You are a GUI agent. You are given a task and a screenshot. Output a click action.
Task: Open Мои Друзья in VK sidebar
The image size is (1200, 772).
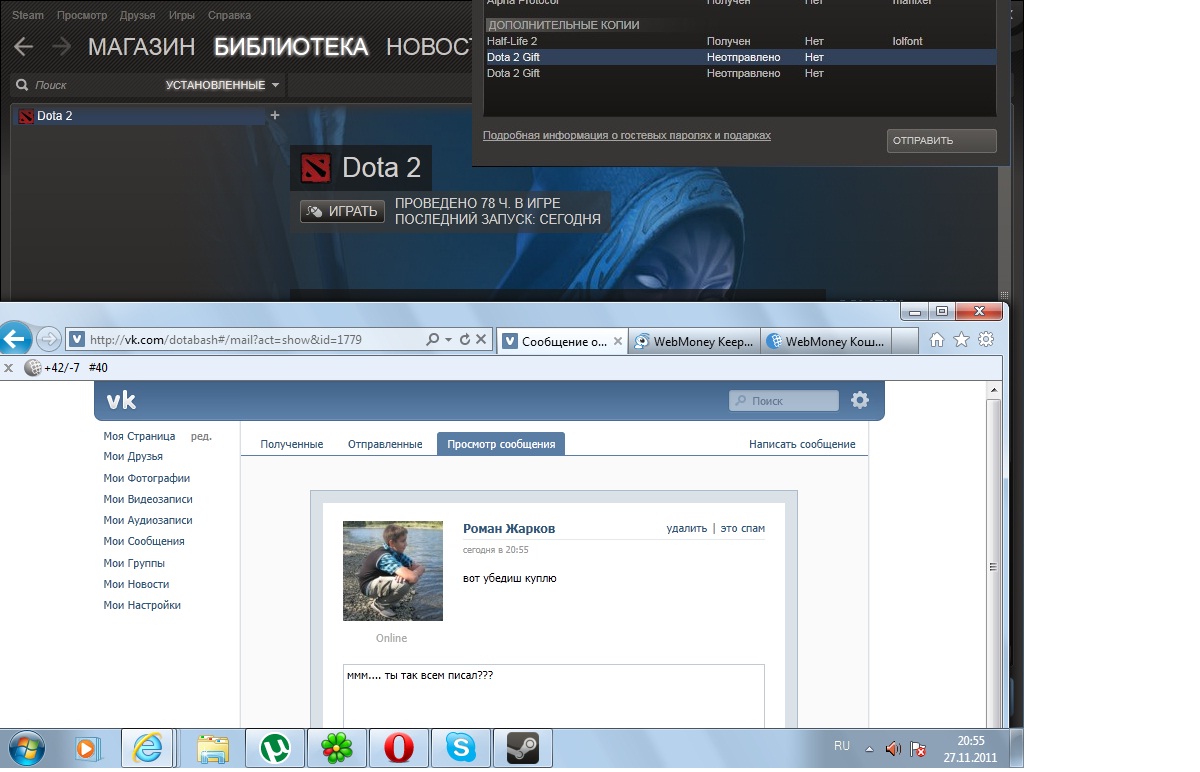click(133, 456)
